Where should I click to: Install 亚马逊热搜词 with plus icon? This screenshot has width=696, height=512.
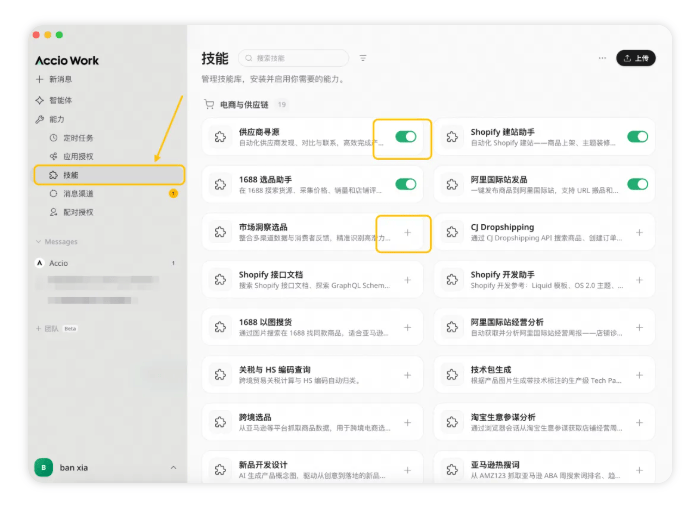tap(639, 470)
